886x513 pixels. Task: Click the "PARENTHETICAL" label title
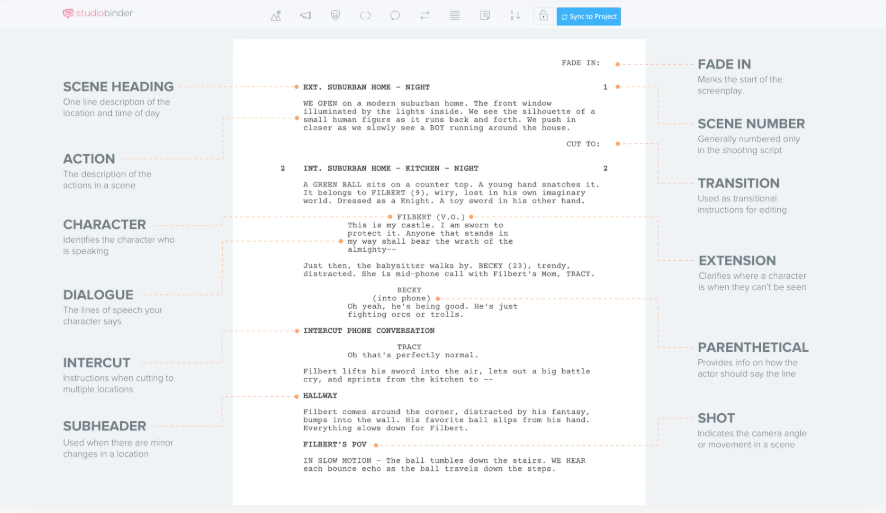point(753,347)
